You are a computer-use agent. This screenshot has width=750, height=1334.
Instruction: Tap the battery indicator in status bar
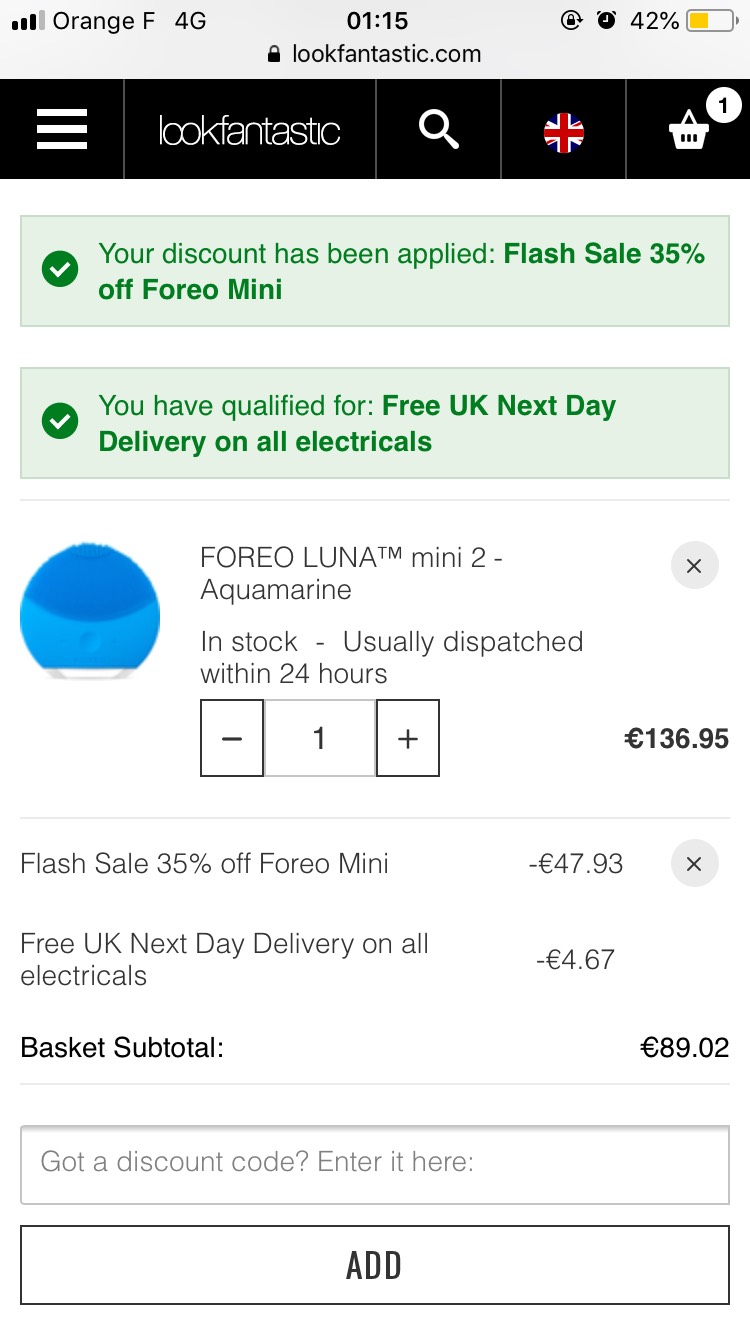(713, 20)
